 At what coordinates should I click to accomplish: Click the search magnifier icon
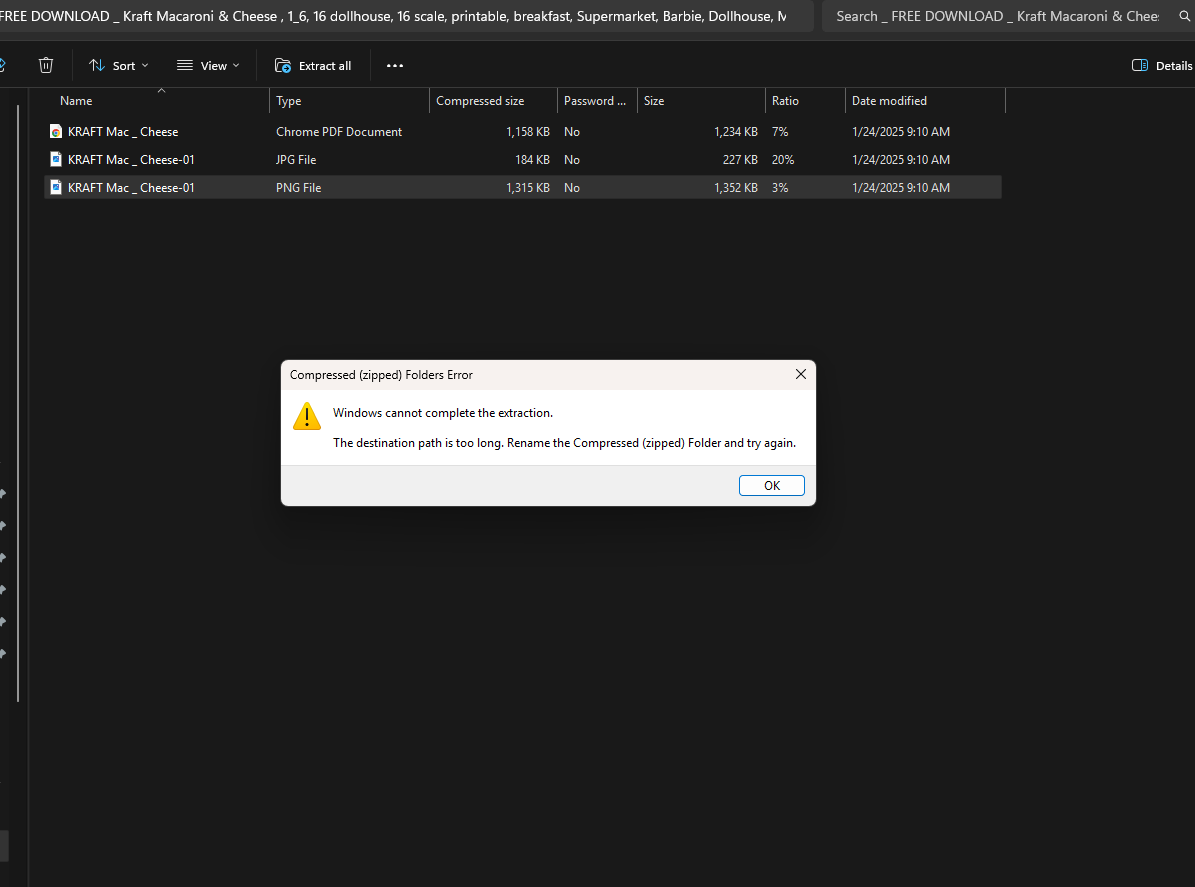1184,16
